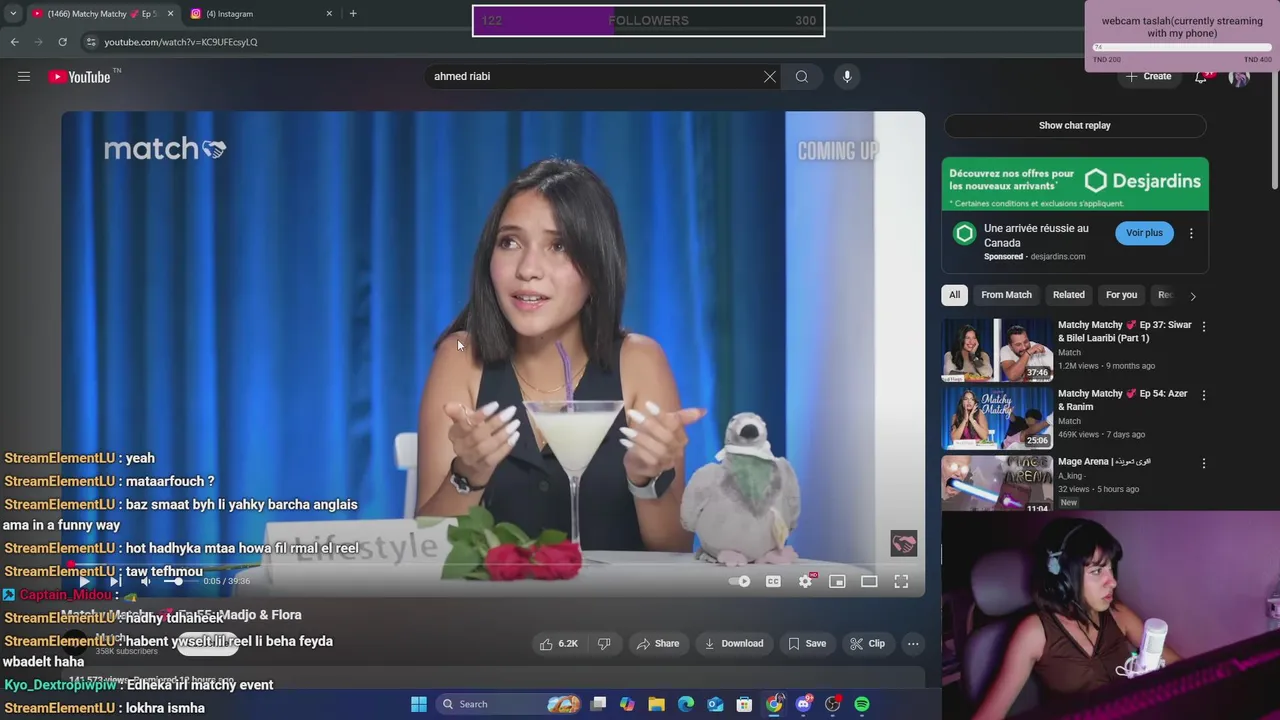Open Matchy Matchy Ep 54 title link

(1123, 400)
